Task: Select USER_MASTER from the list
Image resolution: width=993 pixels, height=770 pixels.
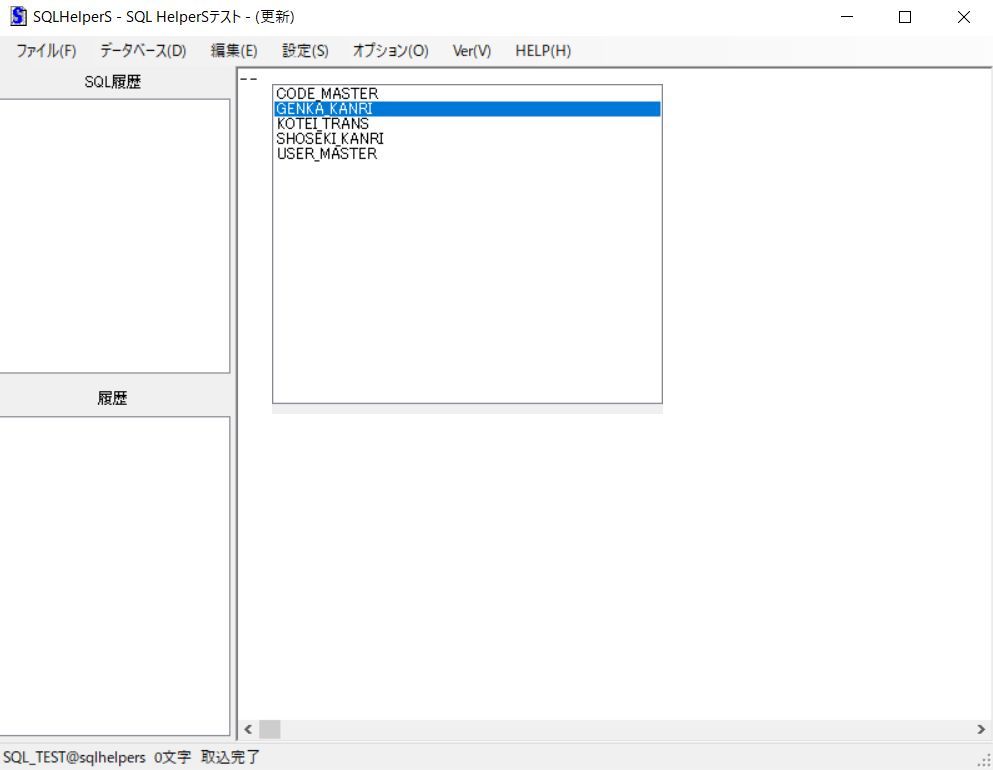Action: point(467,154)
